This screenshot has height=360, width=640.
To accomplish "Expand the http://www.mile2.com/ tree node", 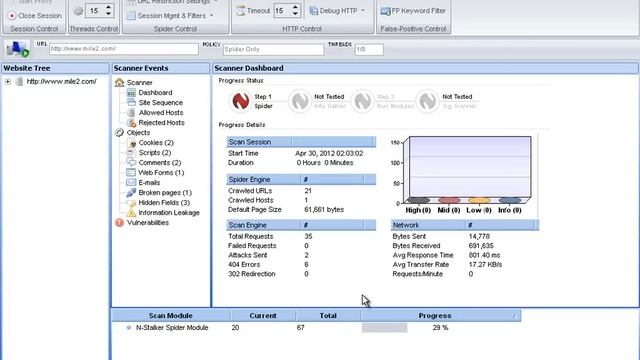I will coord(8,82).
